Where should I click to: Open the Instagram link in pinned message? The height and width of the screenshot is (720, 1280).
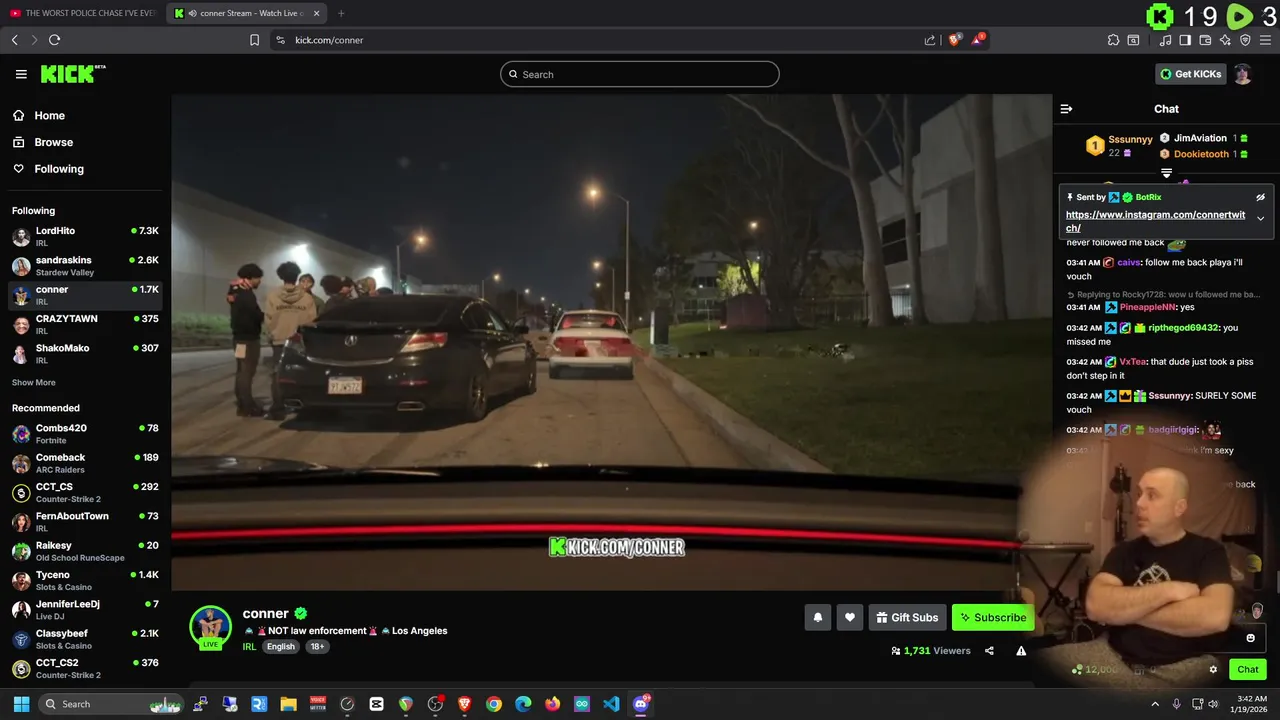(x=1155, y=221)
